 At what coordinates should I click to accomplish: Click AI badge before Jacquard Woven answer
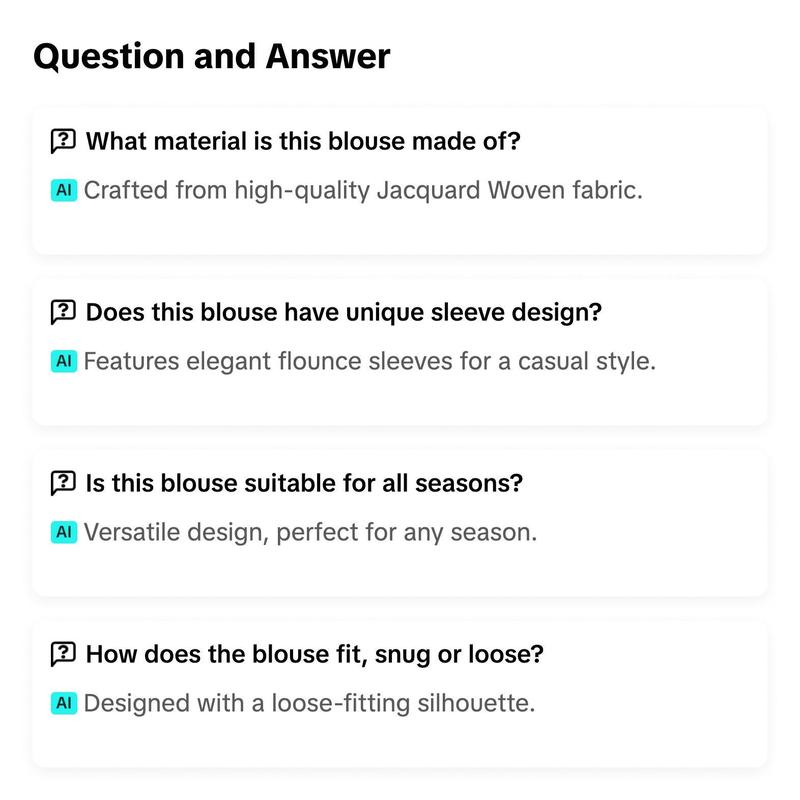pyautogui.click(x=64, y=190)
